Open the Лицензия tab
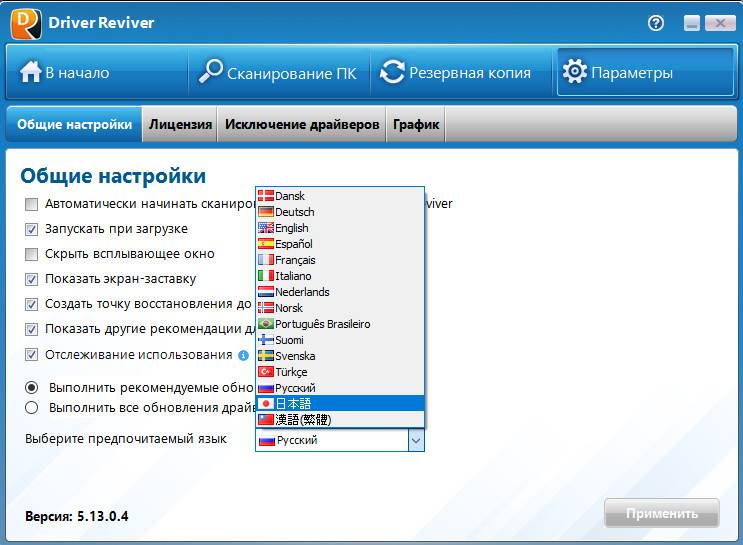This screenshot has height=545, width=743. tap(180, 124)
